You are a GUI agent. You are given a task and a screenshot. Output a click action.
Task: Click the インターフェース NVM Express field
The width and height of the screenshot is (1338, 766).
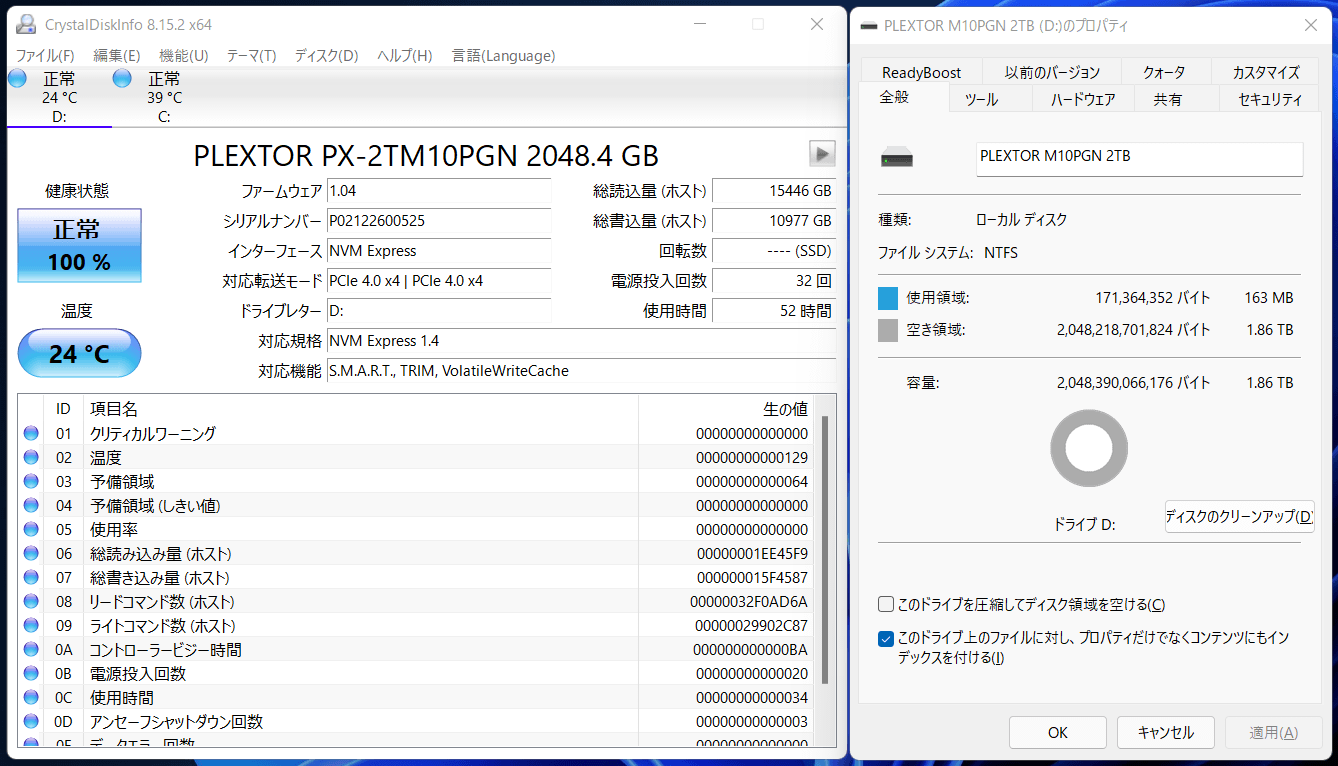439,251
